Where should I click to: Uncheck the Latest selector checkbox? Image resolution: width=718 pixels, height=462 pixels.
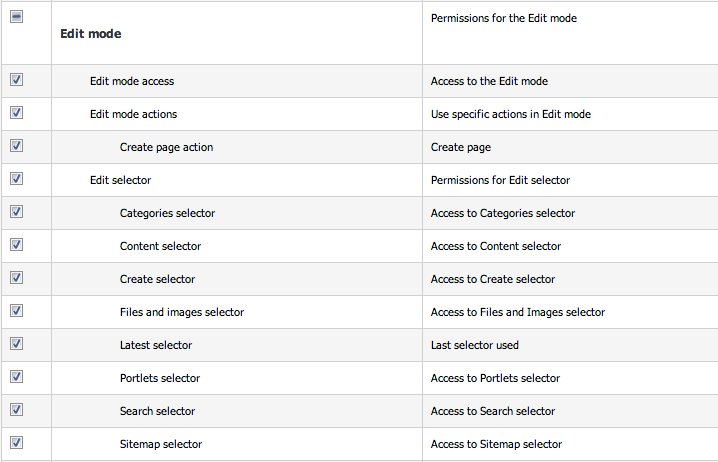16,343
